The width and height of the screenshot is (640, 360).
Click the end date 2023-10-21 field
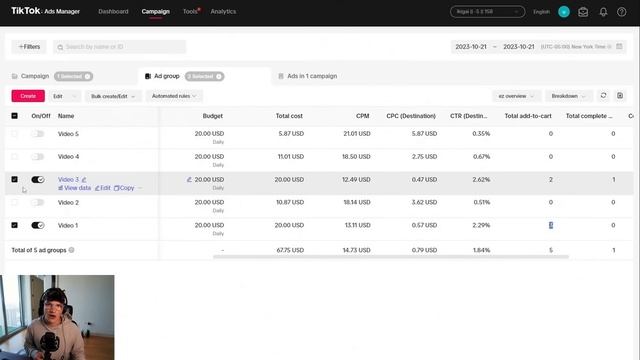coord(518,47)
